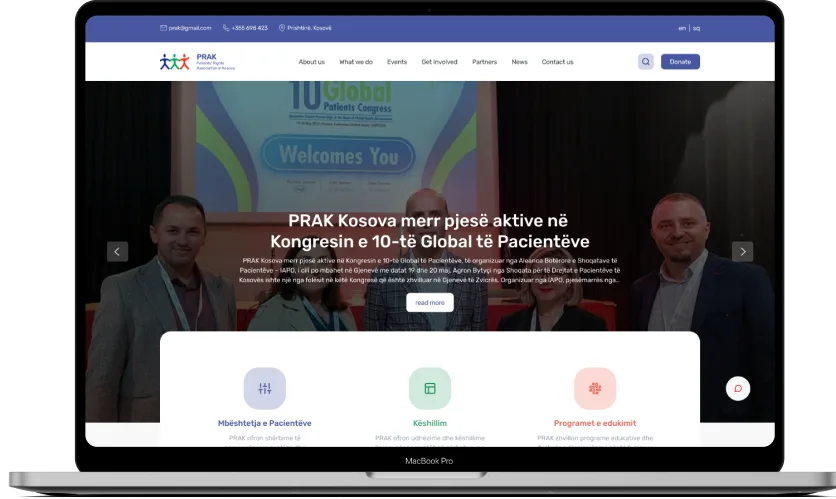This screenshot has width=836, height=499.
Task: Switch language to sq
Action: 696,28
